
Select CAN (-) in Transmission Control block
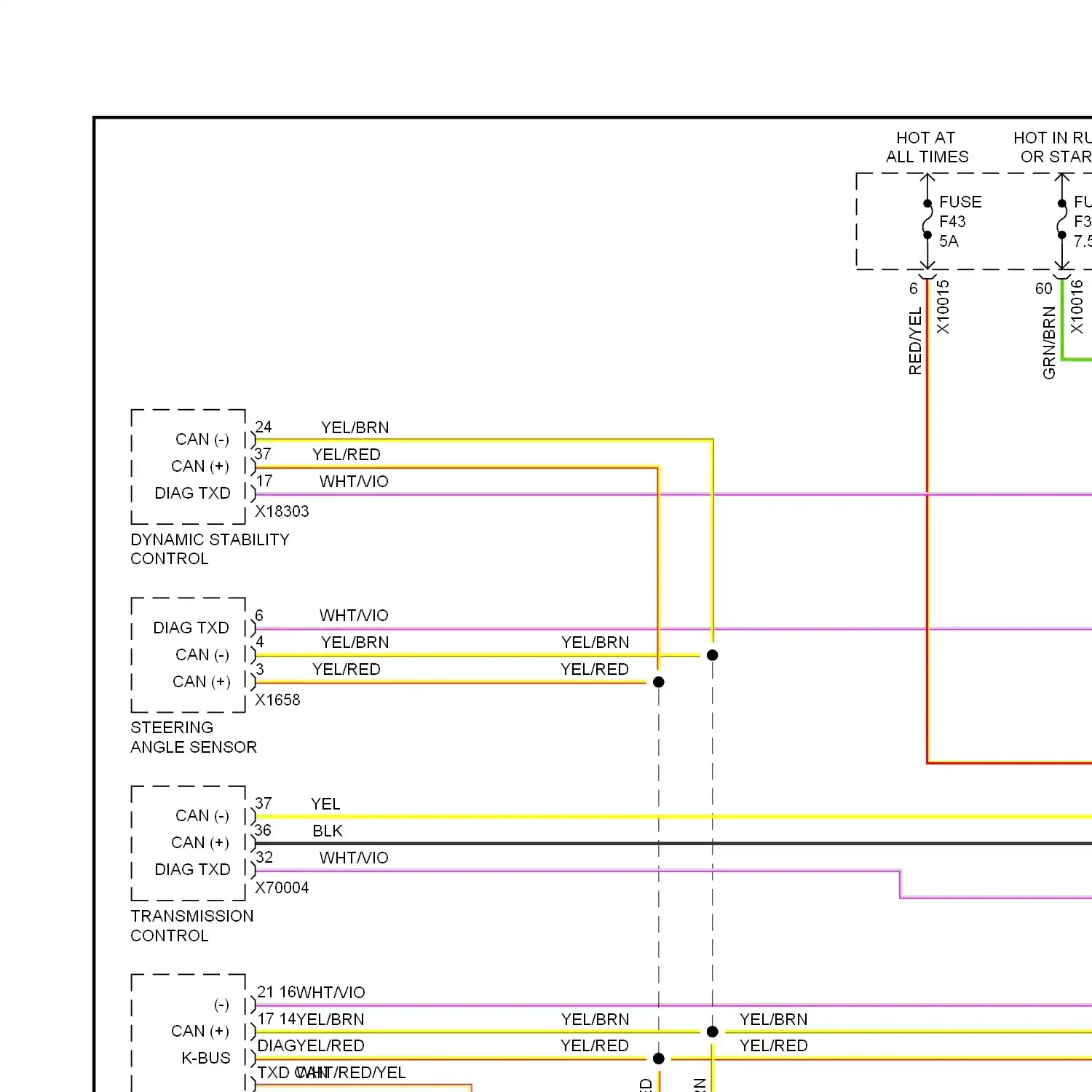click(x=202, y=815)
